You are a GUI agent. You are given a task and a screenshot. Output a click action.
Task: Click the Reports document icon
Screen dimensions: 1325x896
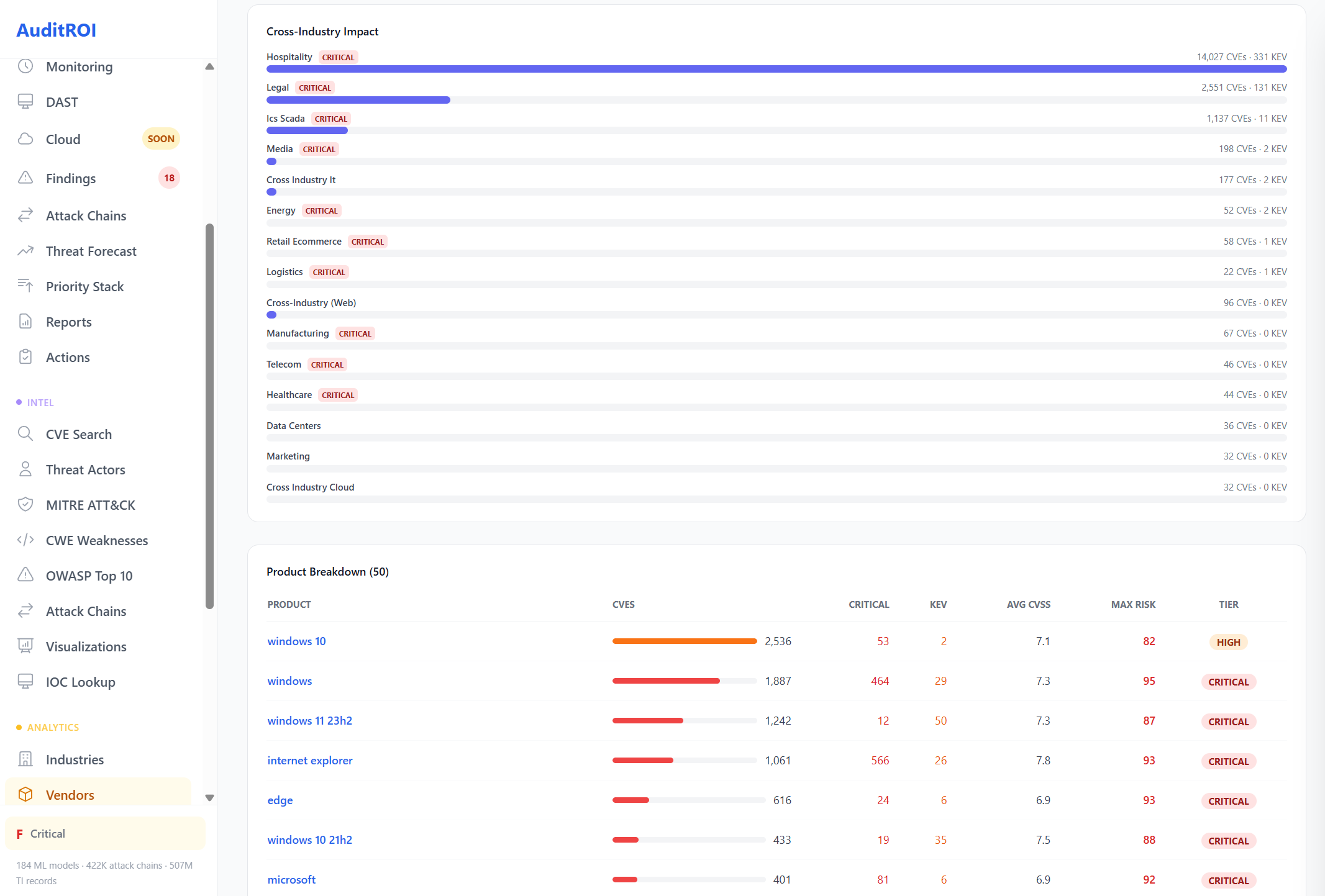pos(25,322)
